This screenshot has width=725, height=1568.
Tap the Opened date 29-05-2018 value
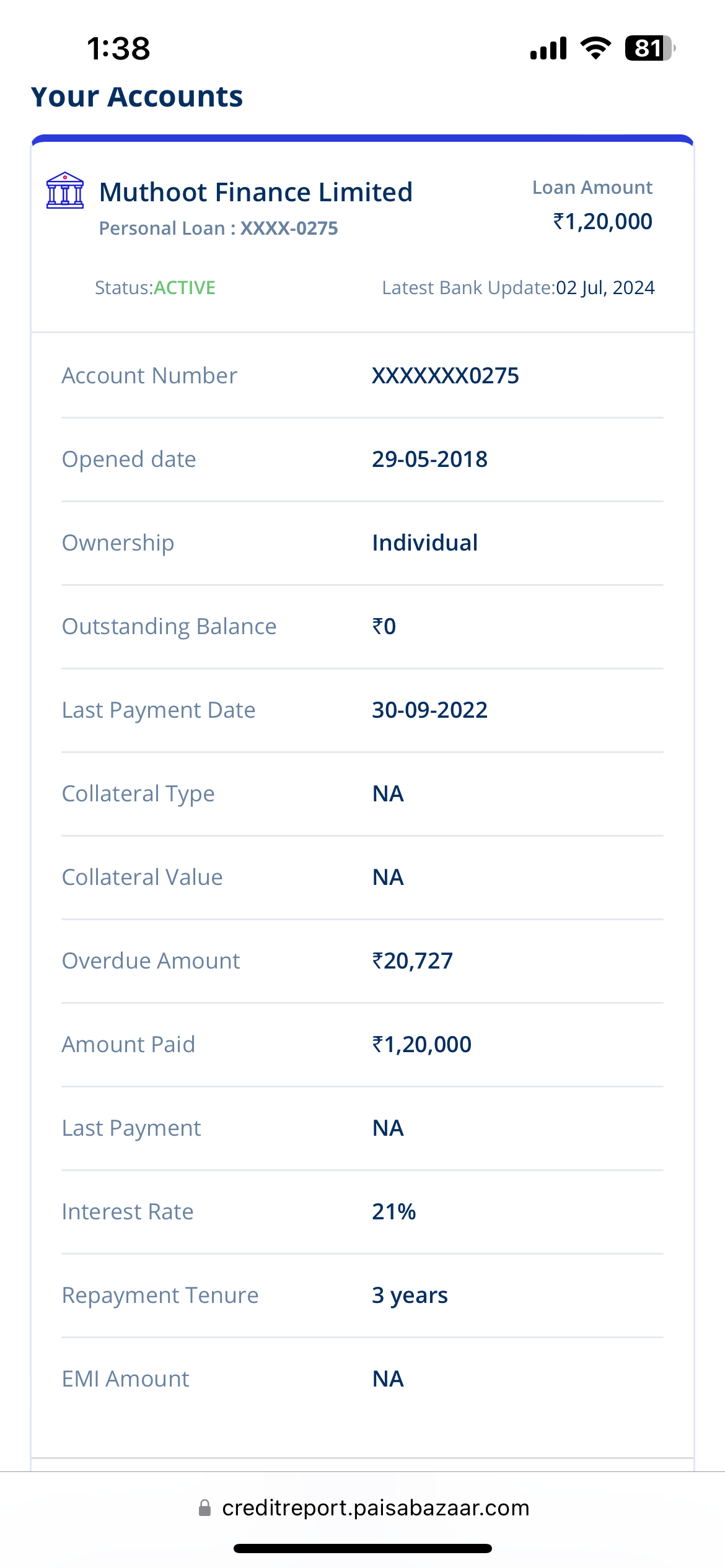[429, 460]
